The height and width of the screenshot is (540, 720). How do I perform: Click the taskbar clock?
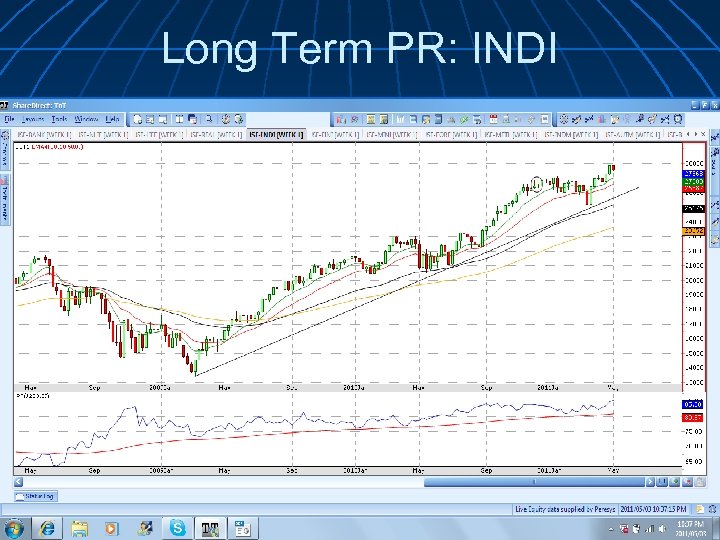[x=690, y=529]
